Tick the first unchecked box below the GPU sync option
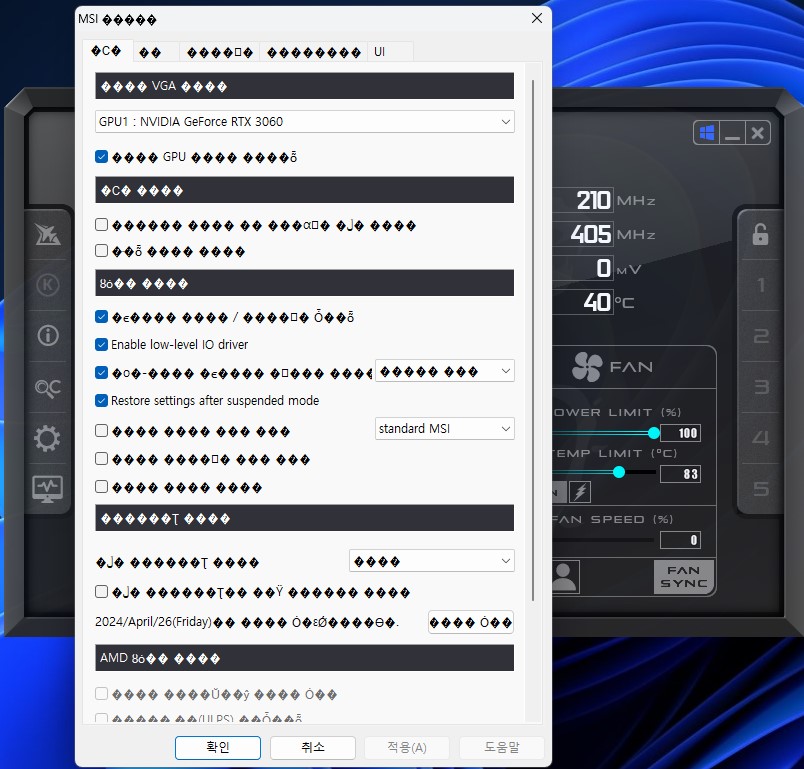Viewport: 804px width, 769px height. [102, 224]
